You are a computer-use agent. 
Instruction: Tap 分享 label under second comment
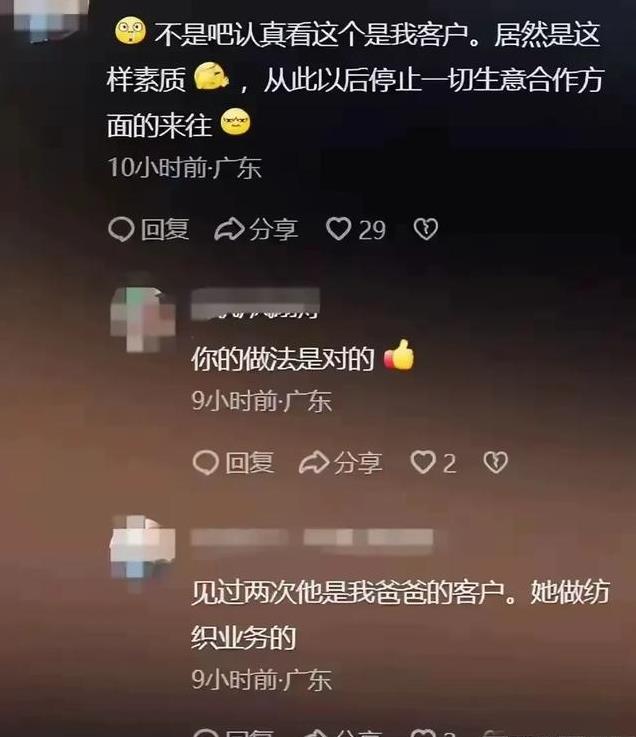click(x=359, y=463)
